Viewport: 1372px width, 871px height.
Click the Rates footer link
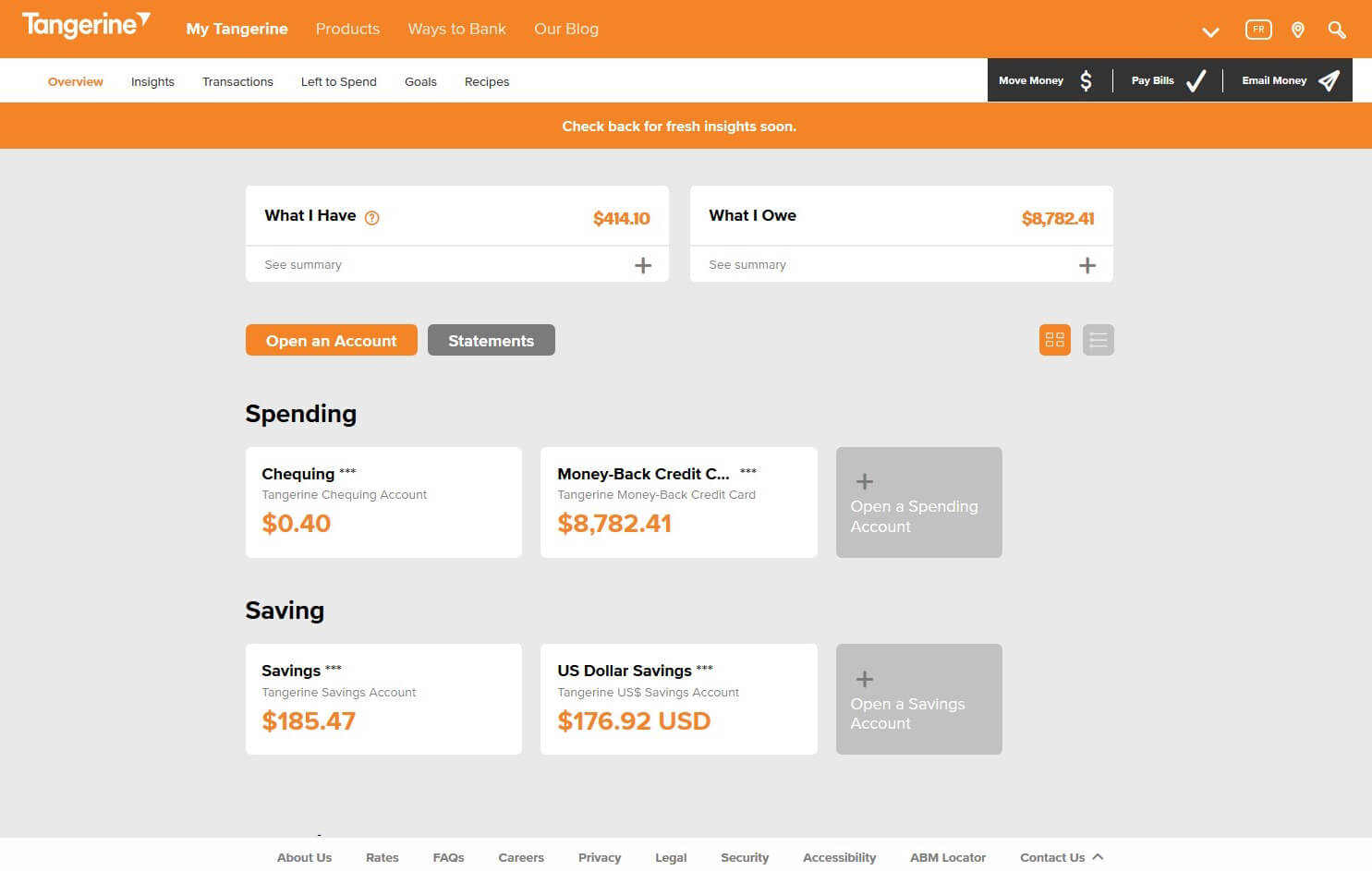[x=382, y=857]
